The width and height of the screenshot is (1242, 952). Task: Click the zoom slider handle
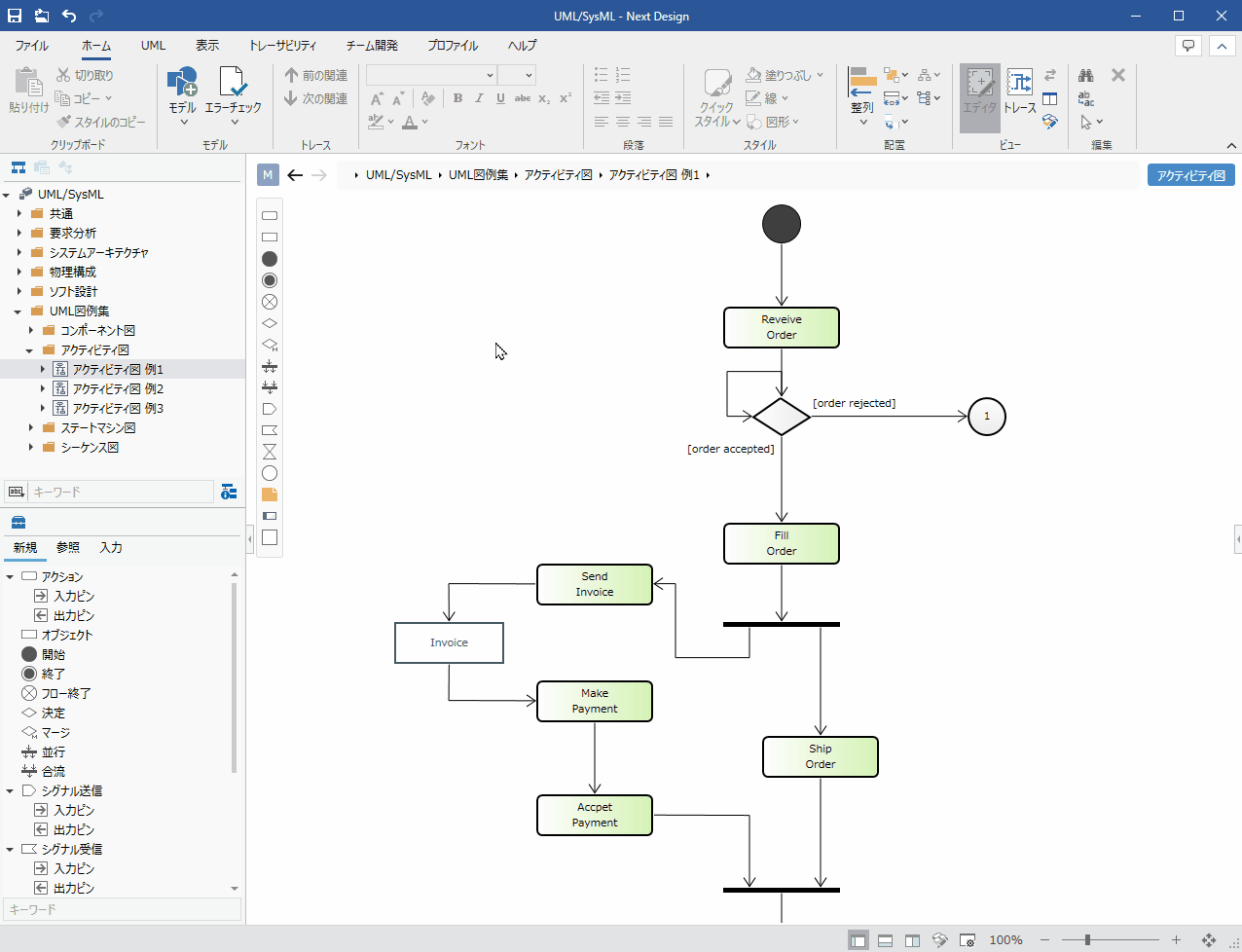[1087, 940]
